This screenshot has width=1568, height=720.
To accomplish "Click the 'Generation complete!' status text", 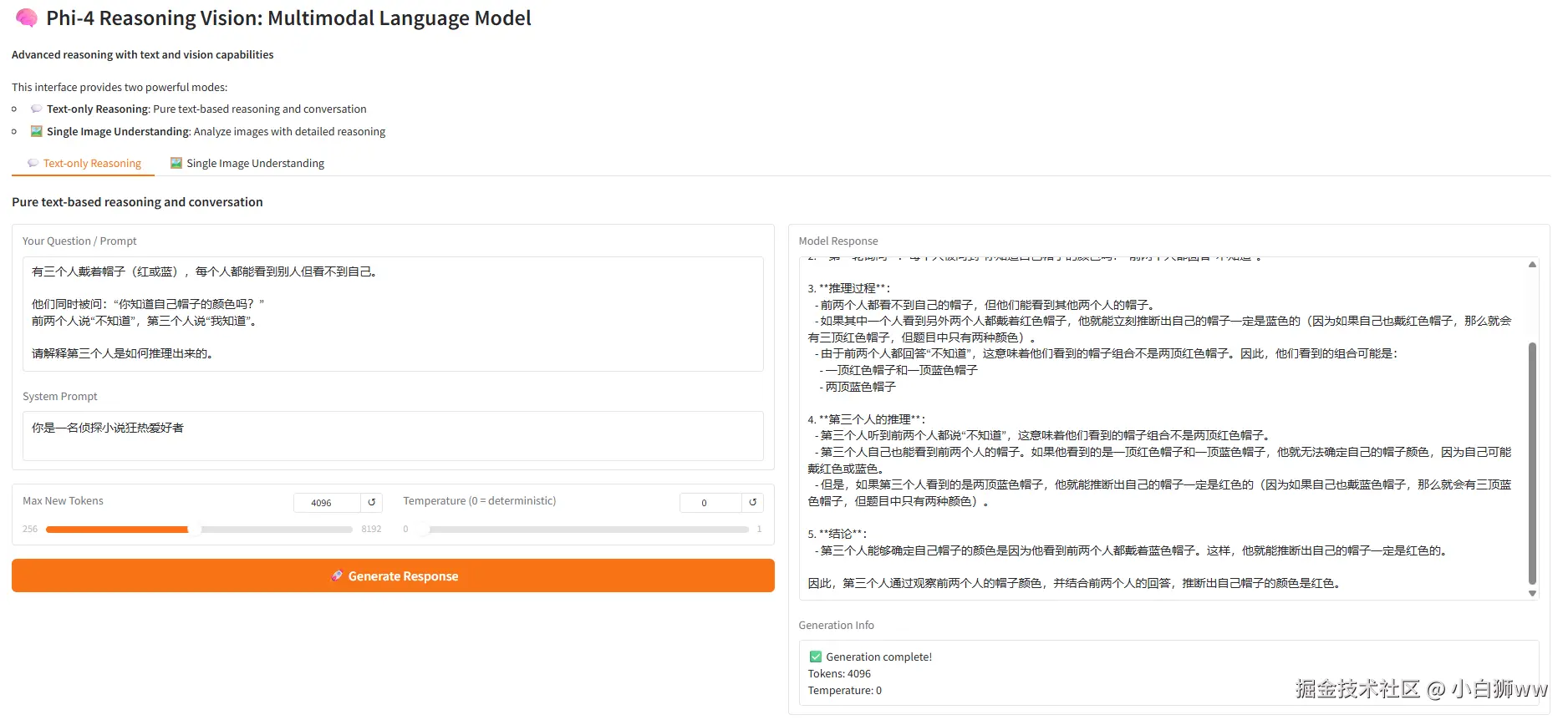I will point(878,657).
